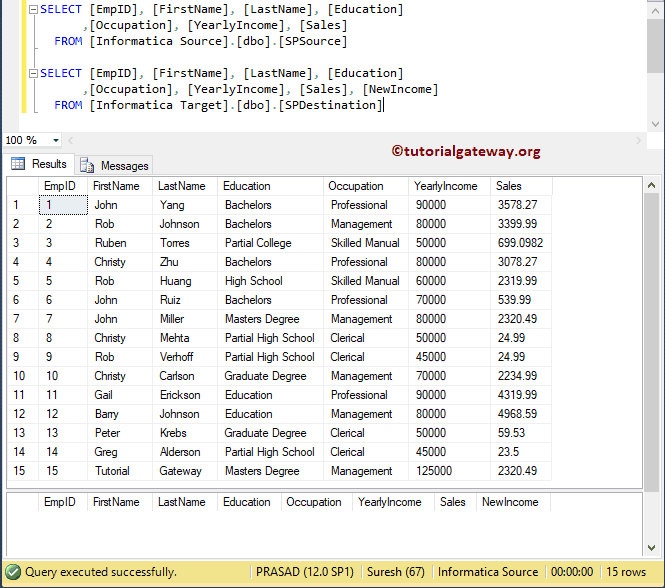The image size is (665, 588).
Task: Click the cell containing Ruben
Action: point(111,243)
